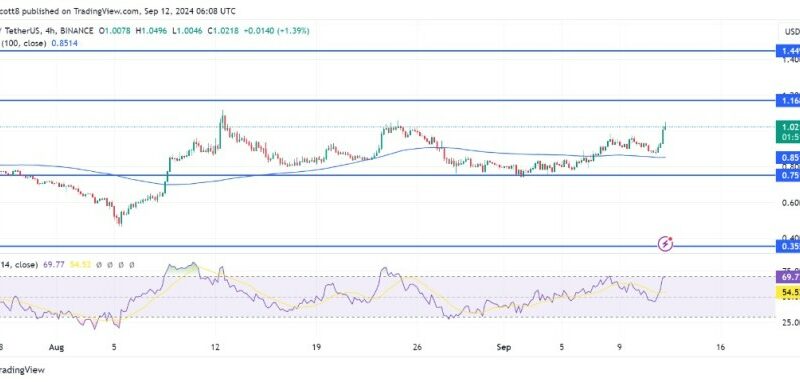Click the 0.75 support line price label
The image size is (800, 382).
(787, 175)
